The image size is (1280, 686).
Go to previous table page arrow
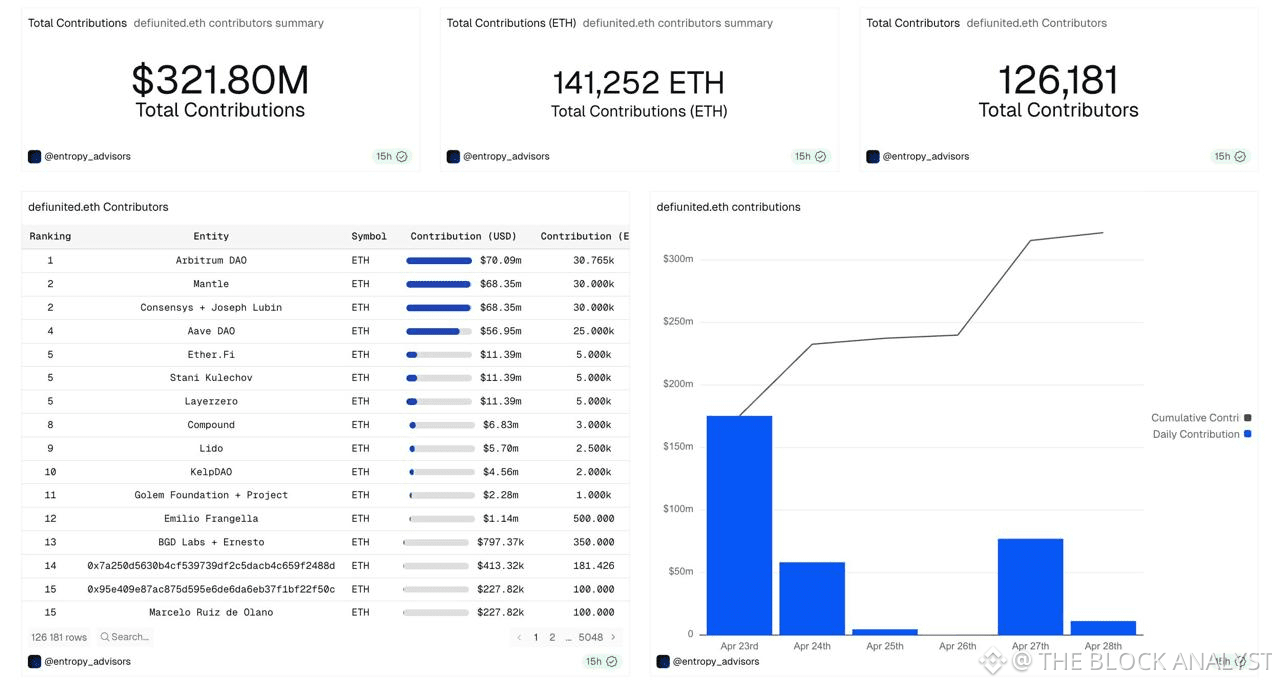(519, 637)
